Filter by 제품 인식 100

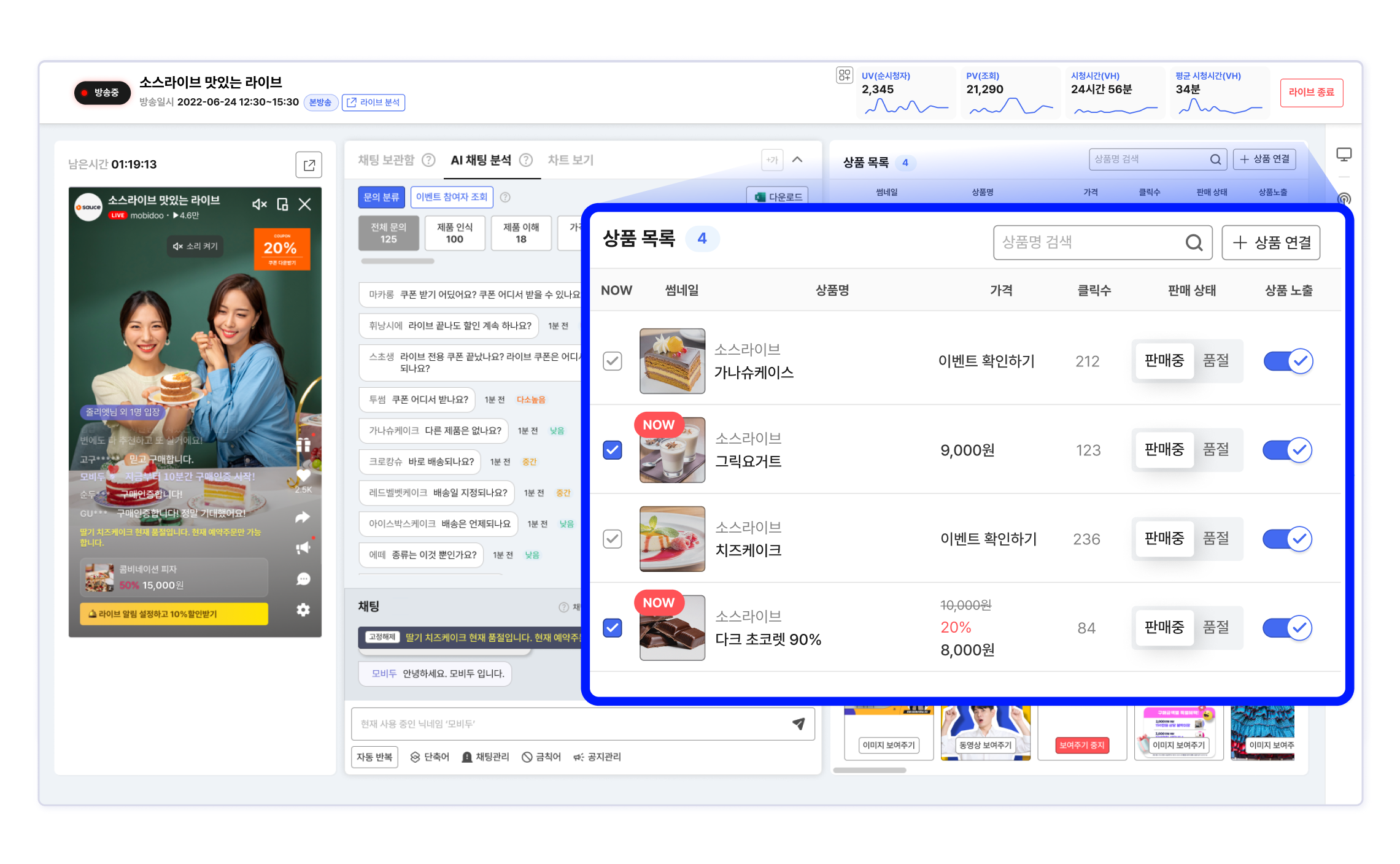(x=454, y=233)
